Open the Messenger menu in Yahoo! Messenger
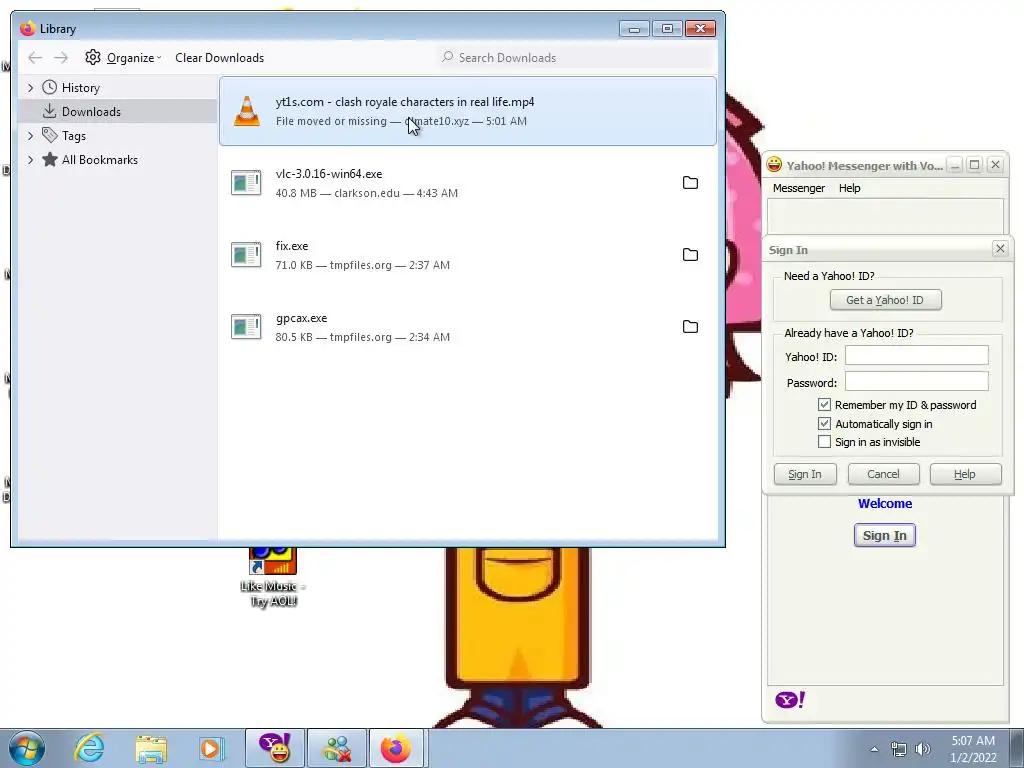 coord(799,188)
